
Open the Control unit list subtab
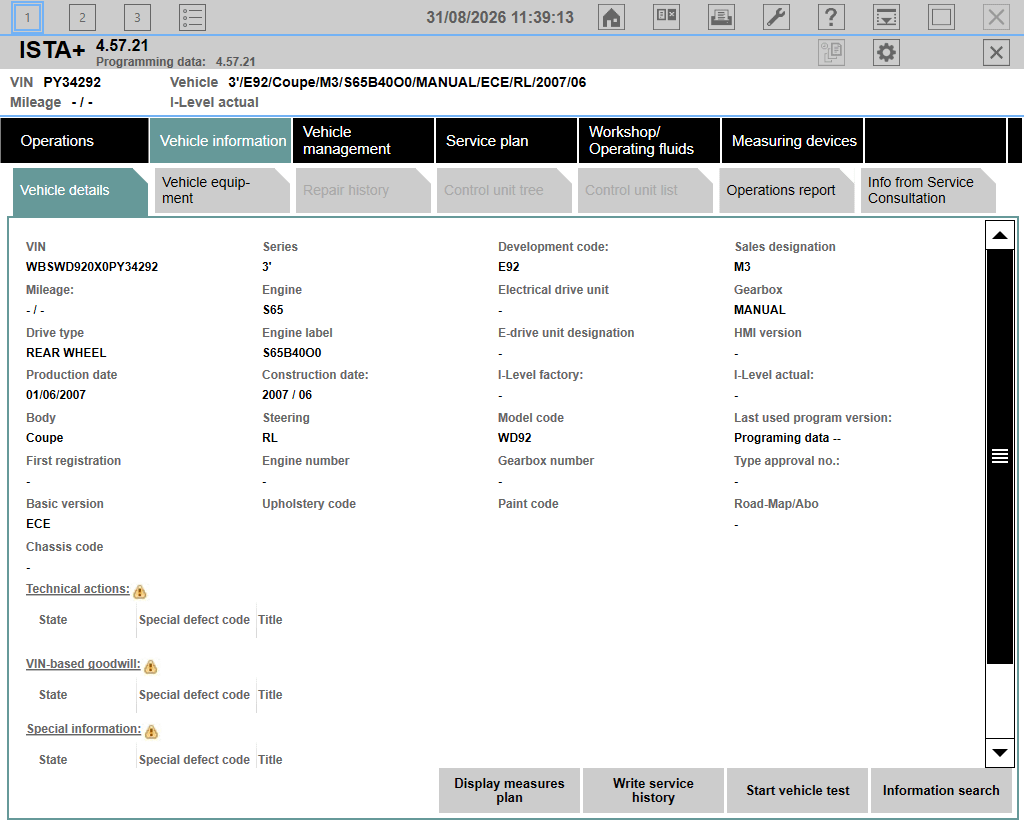point(645,191)
